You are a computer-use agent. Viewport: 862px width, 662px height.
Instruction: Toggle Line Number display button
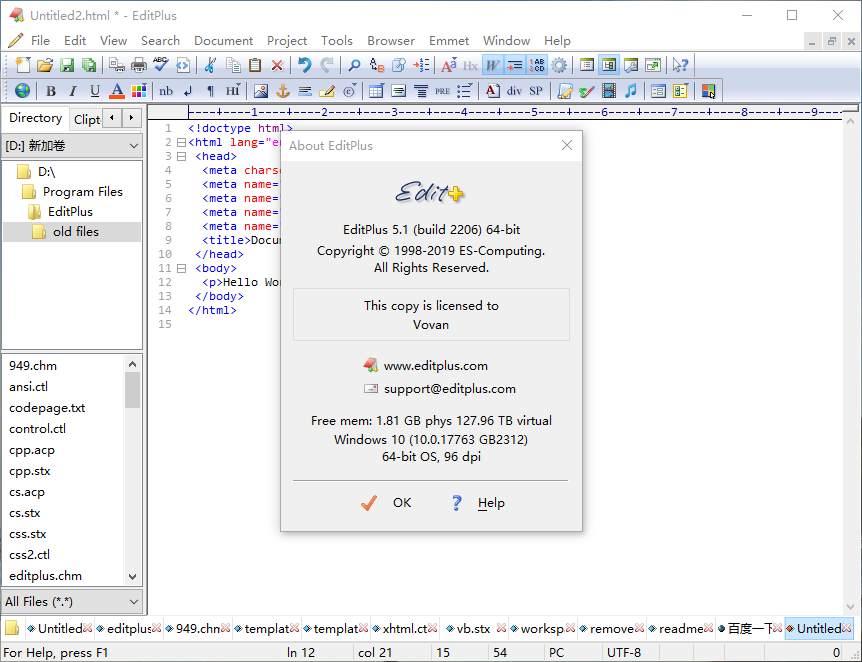537,65
